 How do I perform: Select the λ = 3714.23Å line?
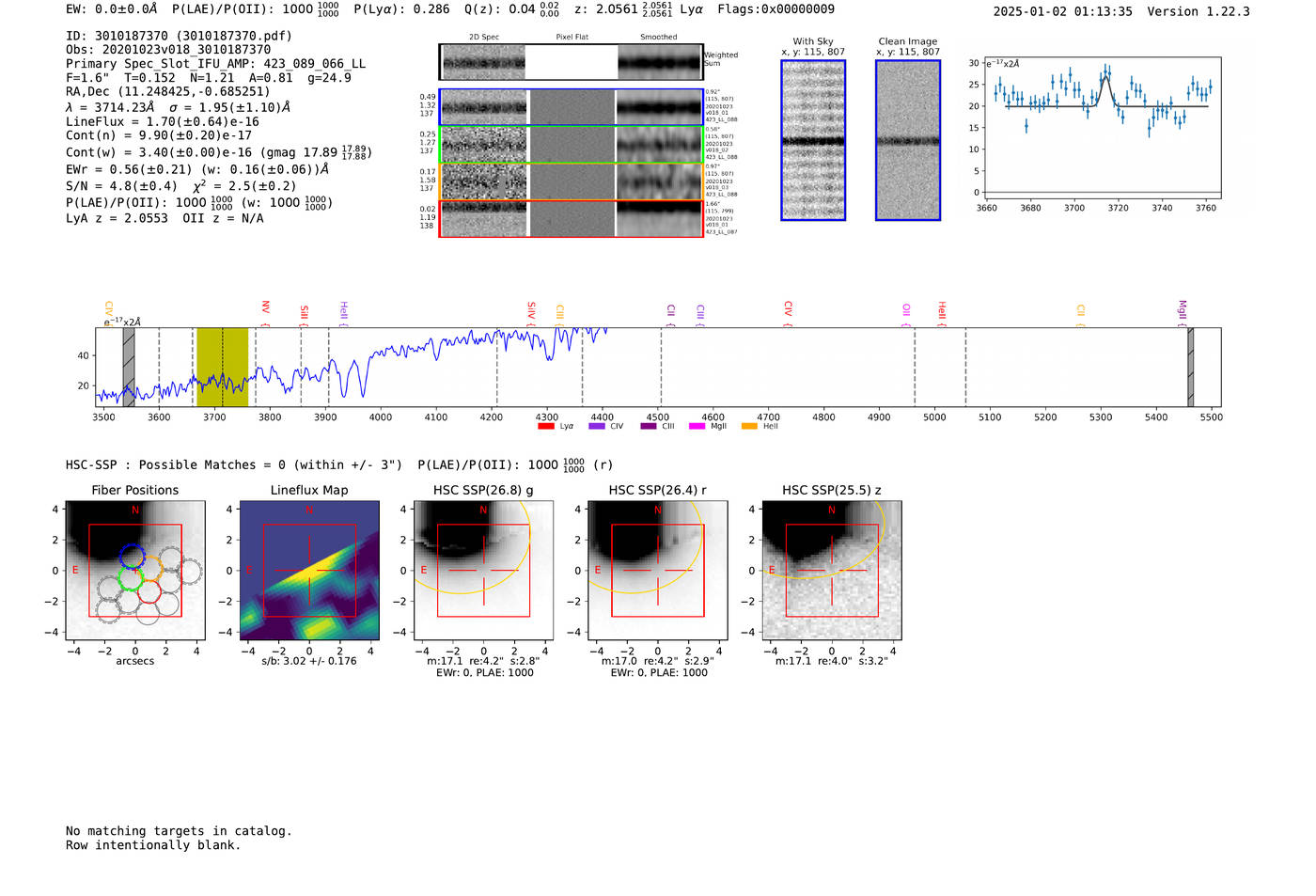[178, 107]
